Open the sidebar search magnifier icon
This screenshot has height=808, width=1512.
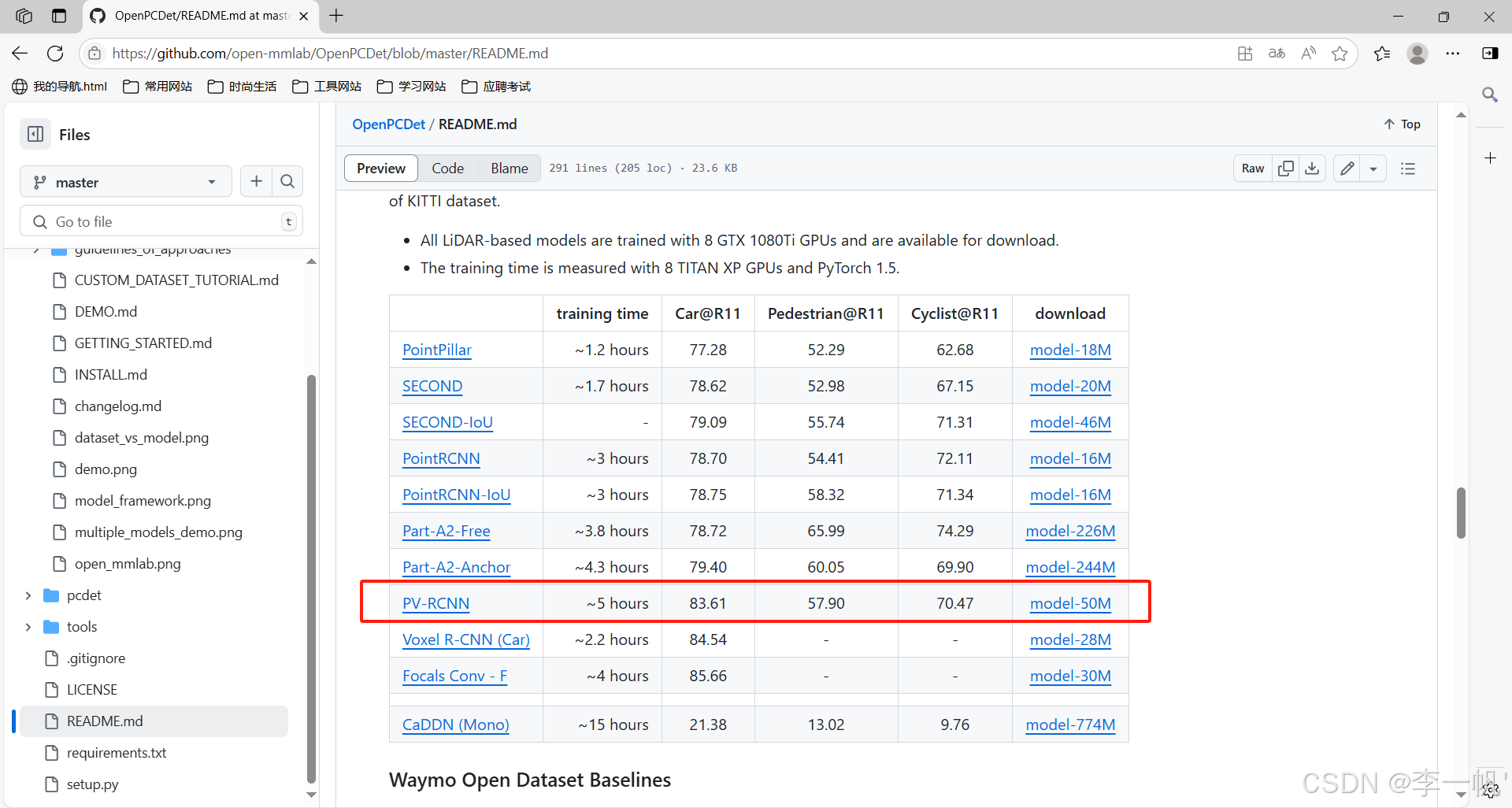(x=1490, y=95)
